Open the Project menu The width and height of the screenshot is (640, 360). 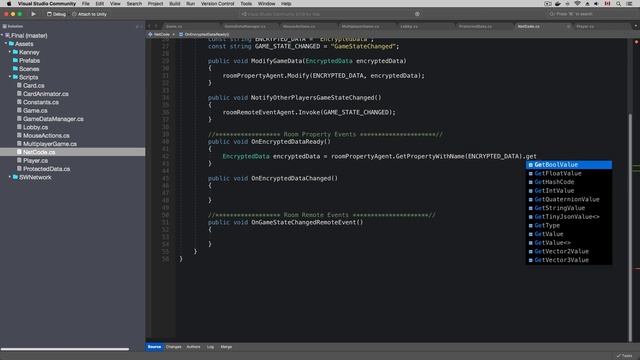tap(156, 4)
